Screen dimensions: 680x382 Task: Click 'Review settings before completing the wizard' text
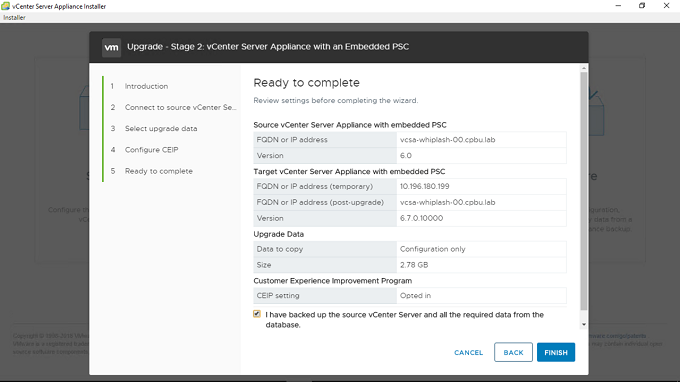click(x=336, y=101)
